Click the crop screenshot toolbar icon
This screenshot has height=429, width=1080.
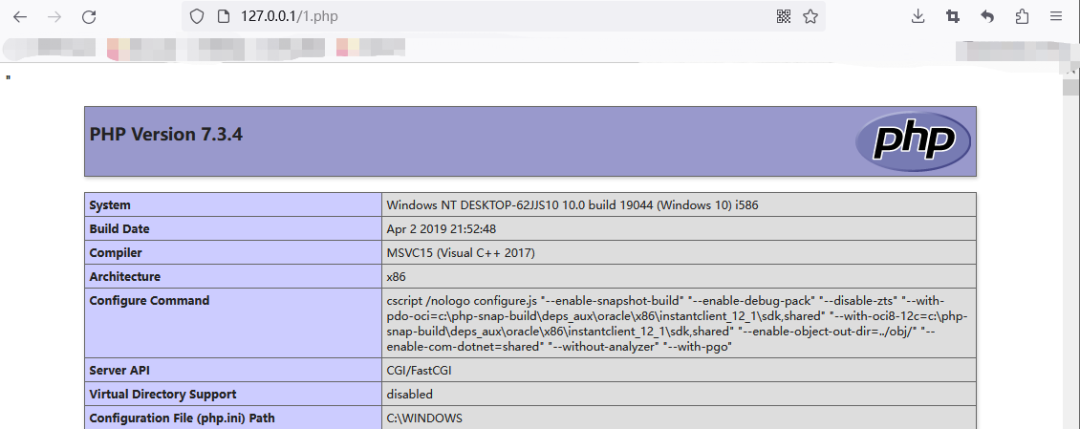(x=953, y=17)
